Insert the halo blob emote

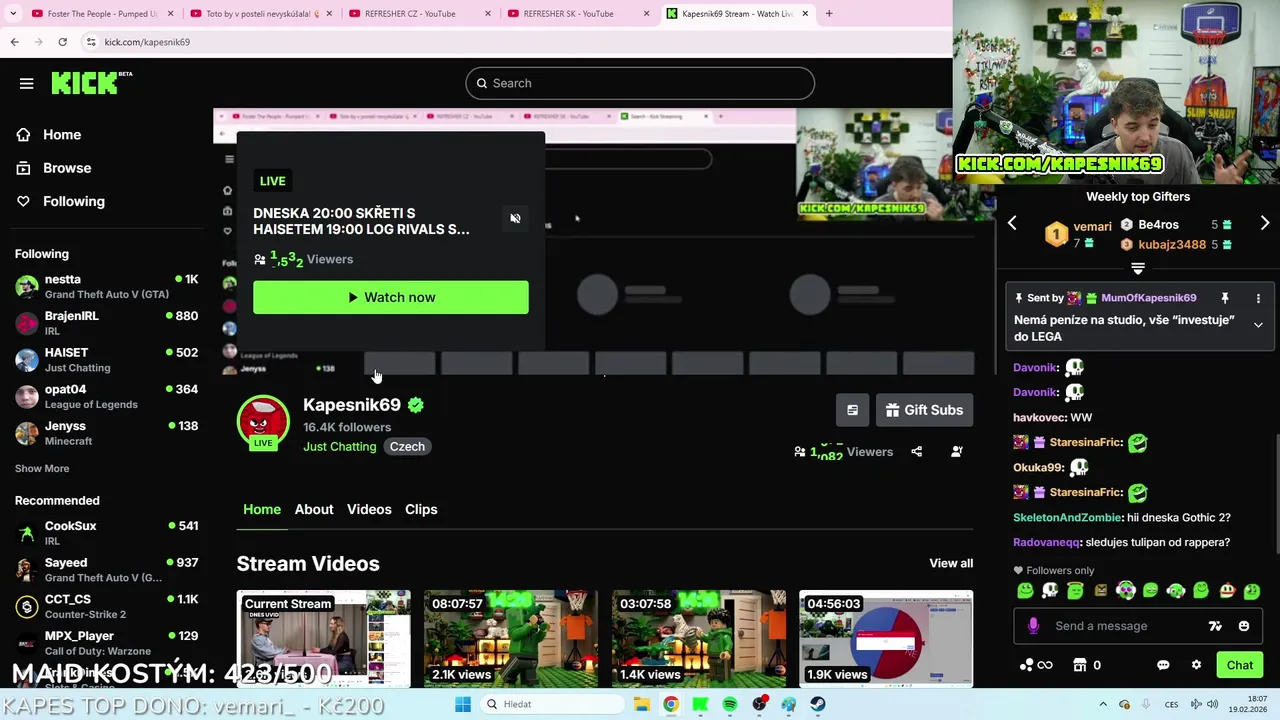pos(1075,591)
